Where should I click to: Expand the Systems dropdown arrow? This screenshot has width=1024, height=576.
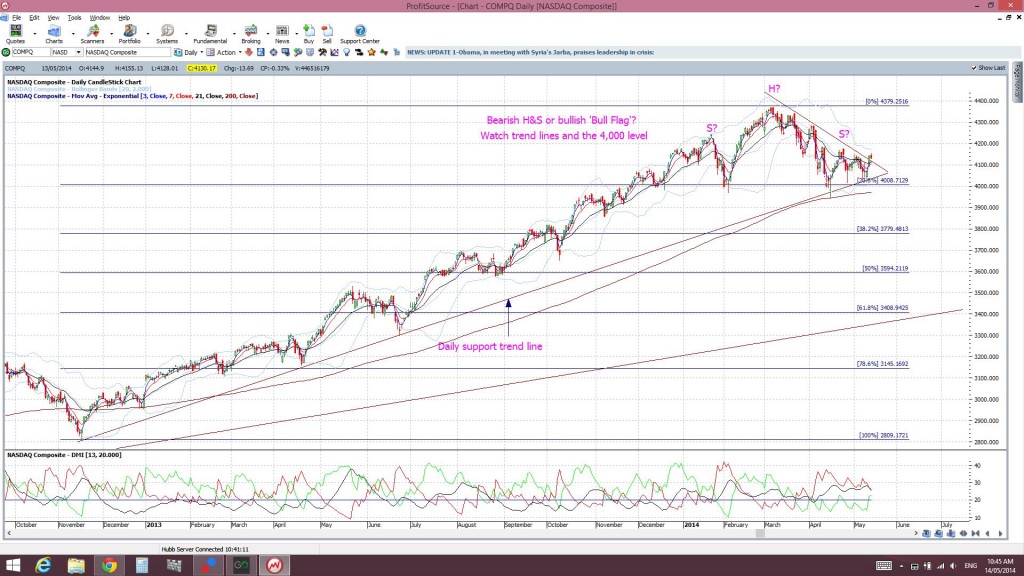point(186,33)
